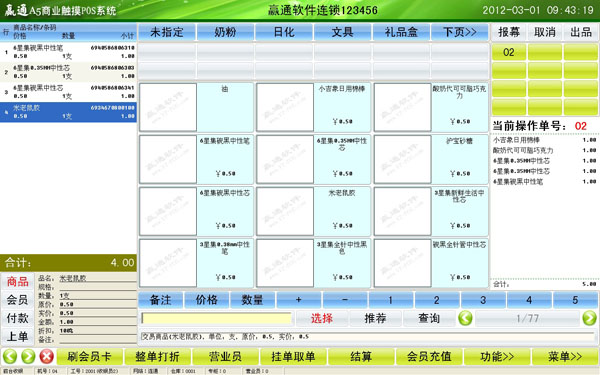Viewport: 600px width, 375px height.
Task: Switch to the 奶粉 category
Action: pos(225,32)
